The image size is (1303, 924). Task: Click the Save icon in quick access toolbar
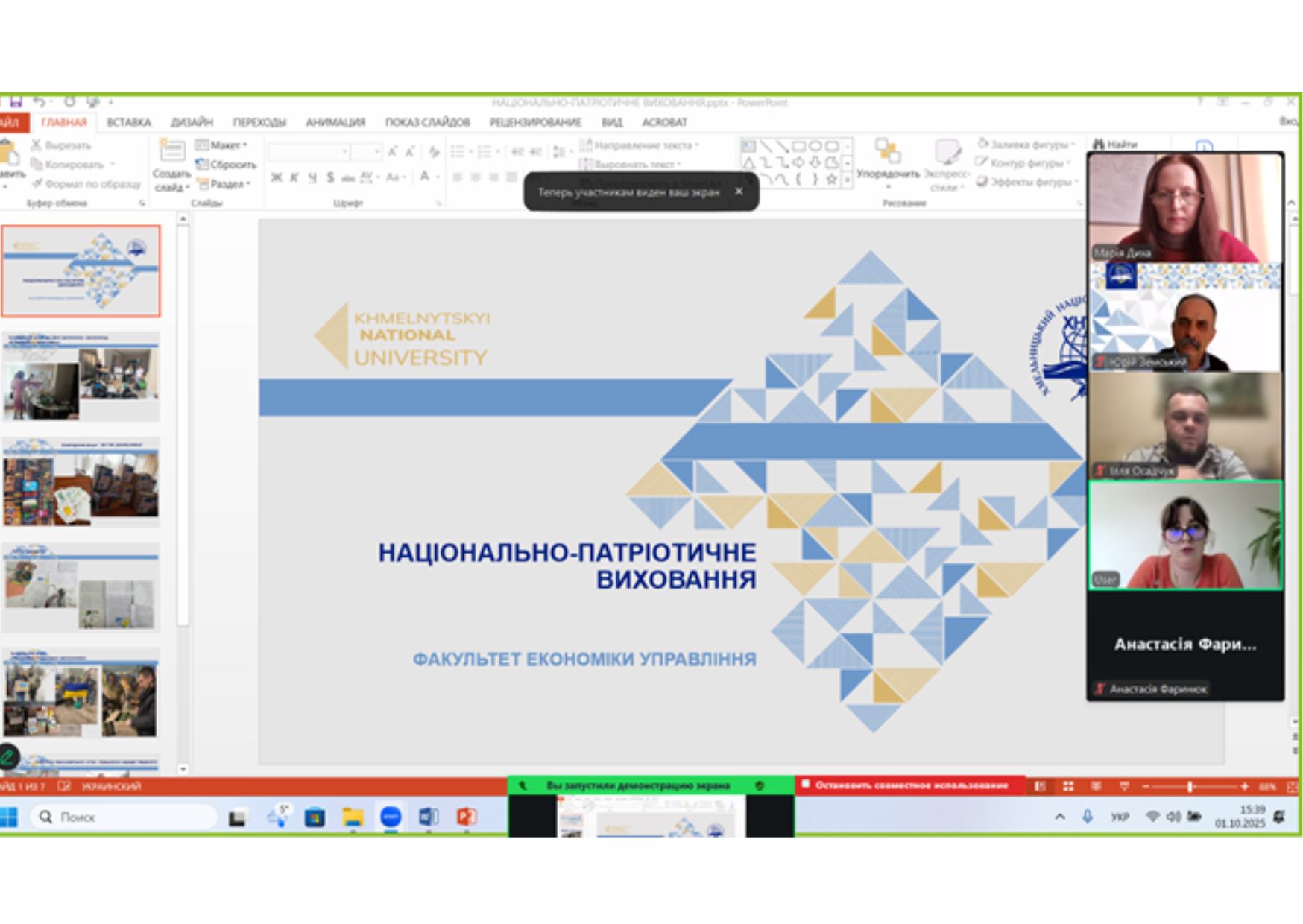point(16,101)
